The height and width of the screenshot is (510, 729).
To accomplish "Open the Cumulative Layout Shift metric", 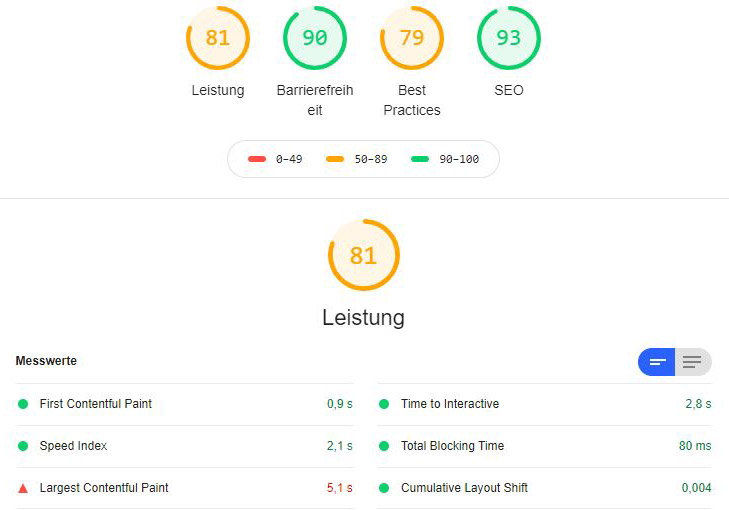I will click(464, 488).
